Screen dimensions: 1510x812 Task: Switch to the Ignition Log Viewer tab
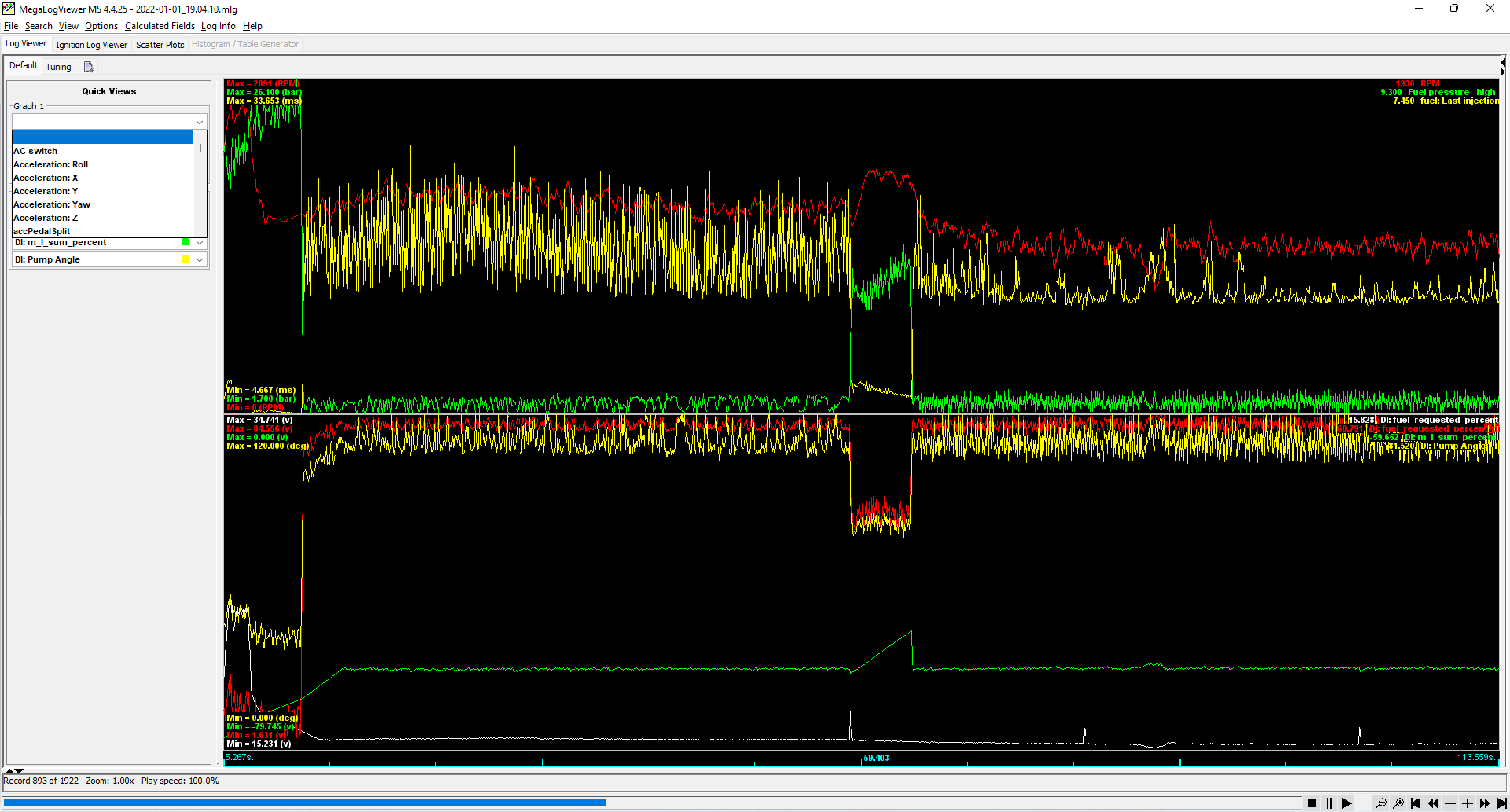coord(91,45)
